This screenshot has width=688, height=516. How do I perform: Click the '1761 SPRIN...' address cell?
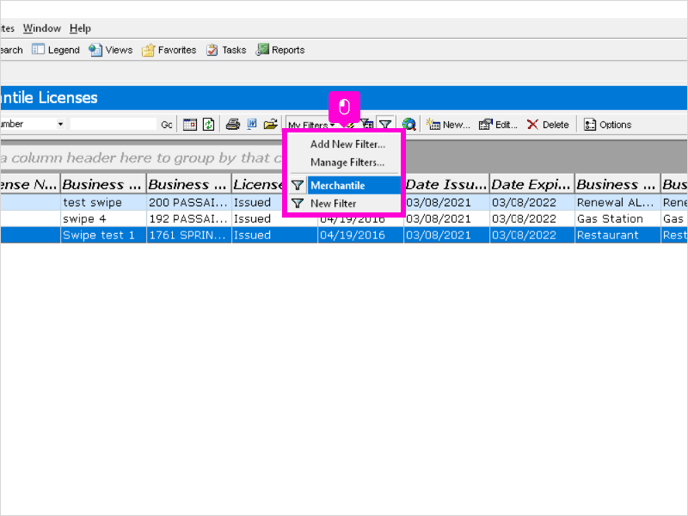click(x=189, y=235)
